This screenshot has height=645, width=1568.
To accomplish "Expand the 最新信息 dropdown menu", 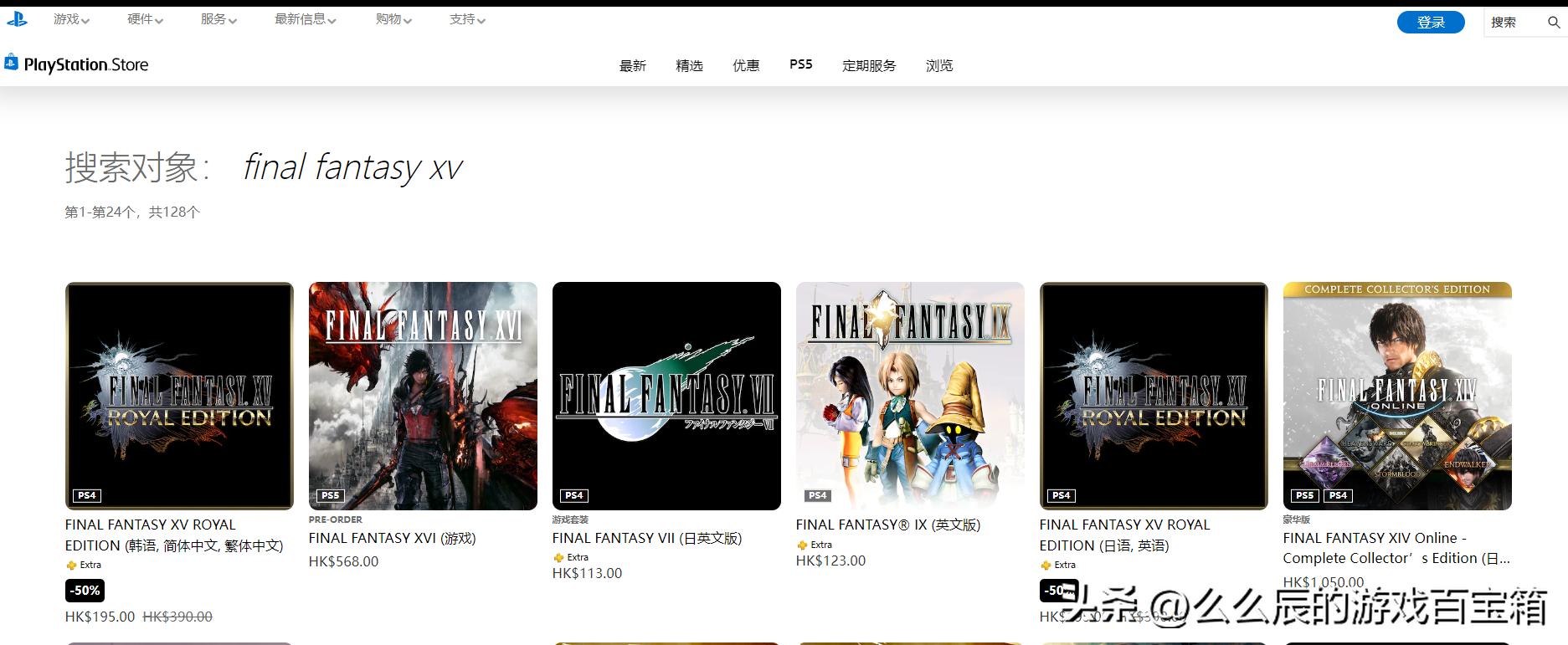I will tap(305, 19).
